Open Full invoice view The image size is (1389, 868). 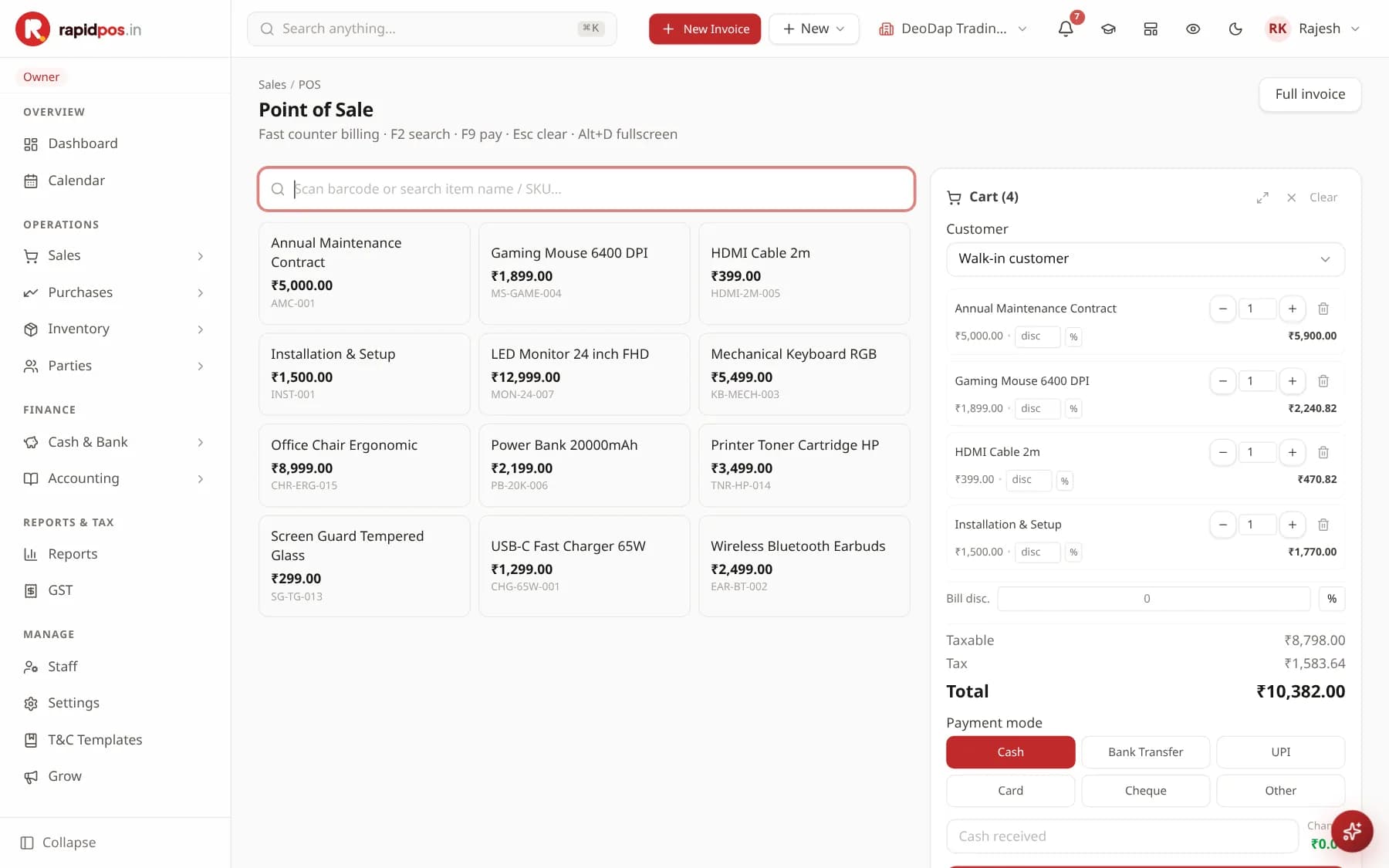click(1310, 94)
